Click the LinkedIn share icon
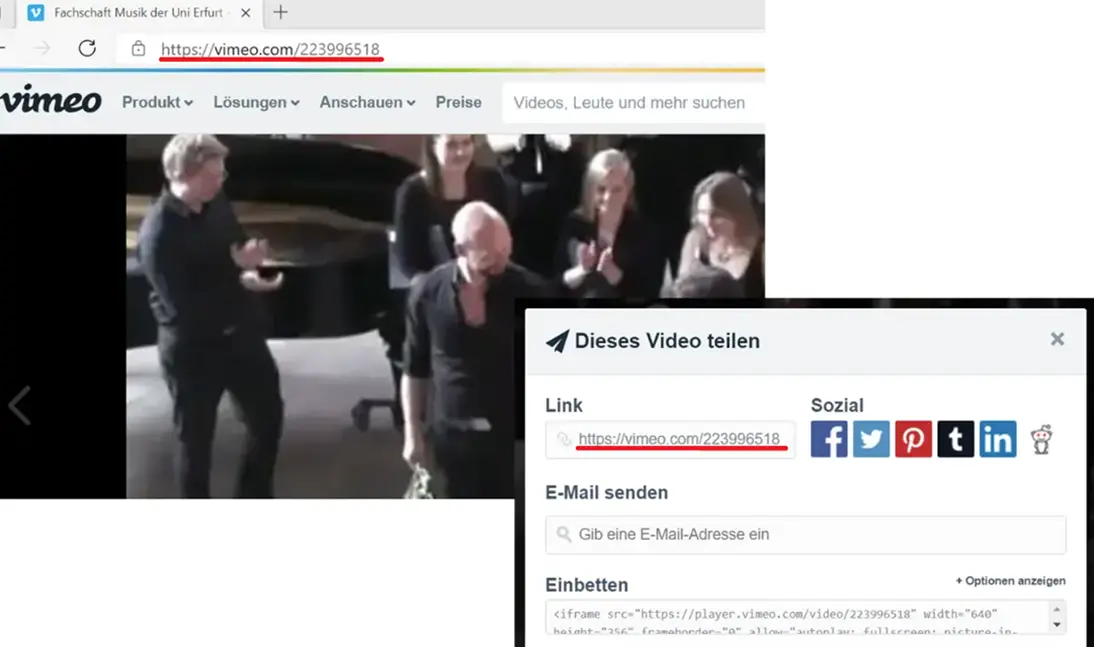Image resolution: width=1094 pixels, height=647 pixels. click(x=997, y=440)
